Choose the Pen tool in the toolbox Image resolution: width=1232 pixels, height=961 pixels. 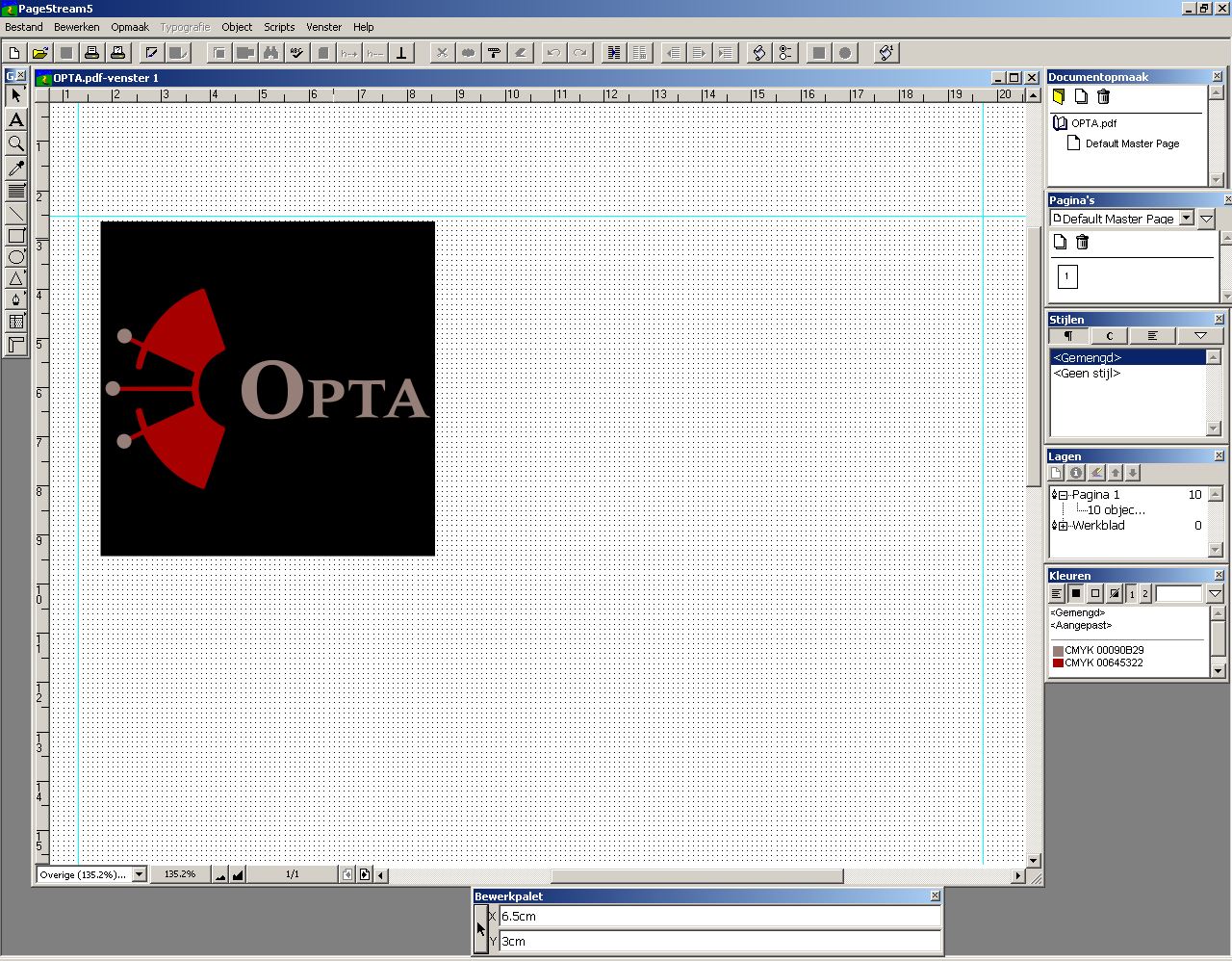pyautogui.click(x=16, y=299)
